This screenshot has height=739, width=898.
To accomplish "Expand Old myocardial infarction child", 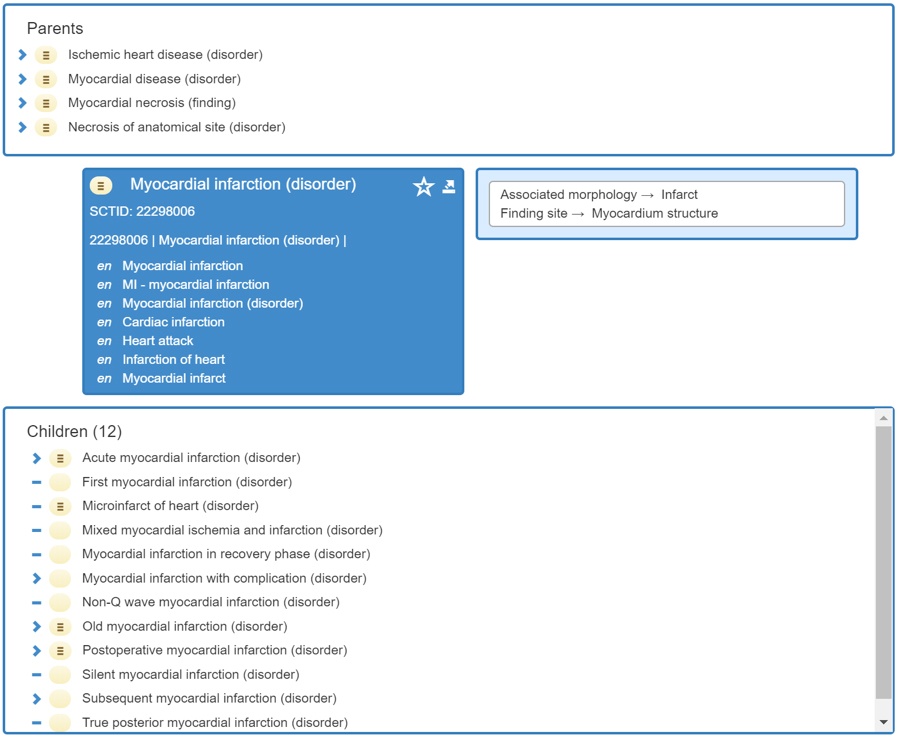I will pyautogui.click(x=37, y=627).
